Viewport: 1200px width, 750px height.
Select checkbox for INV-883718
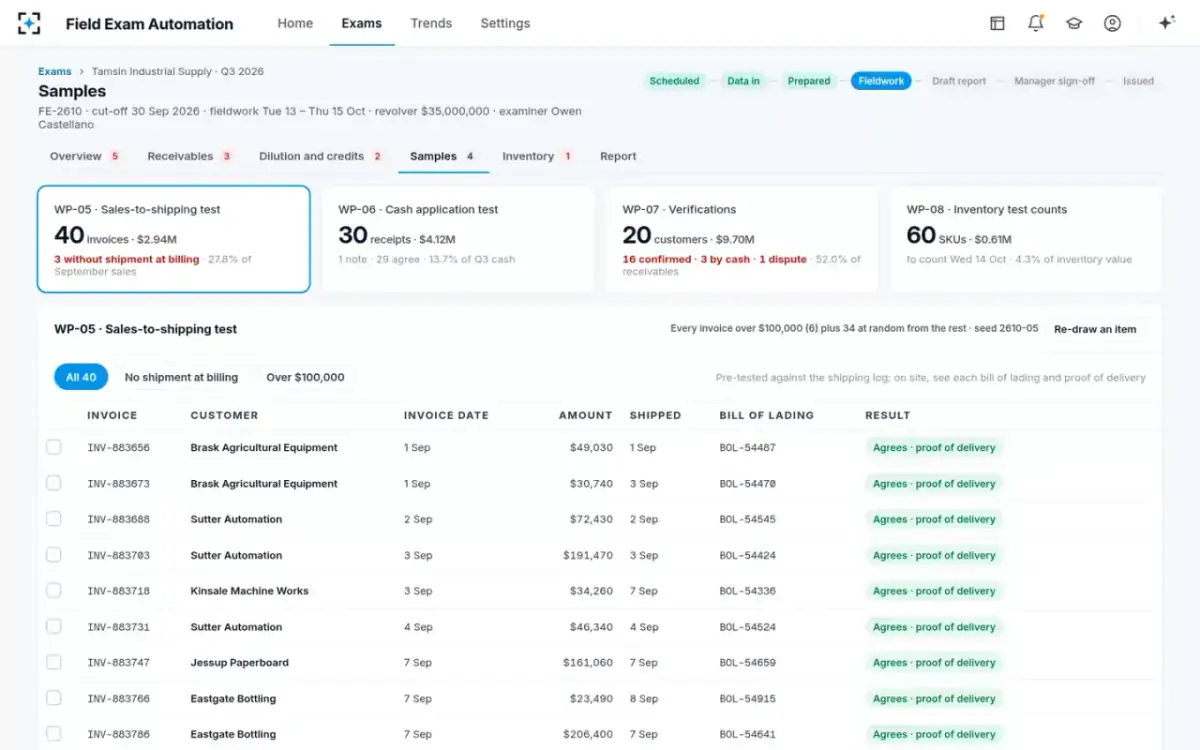54,591
